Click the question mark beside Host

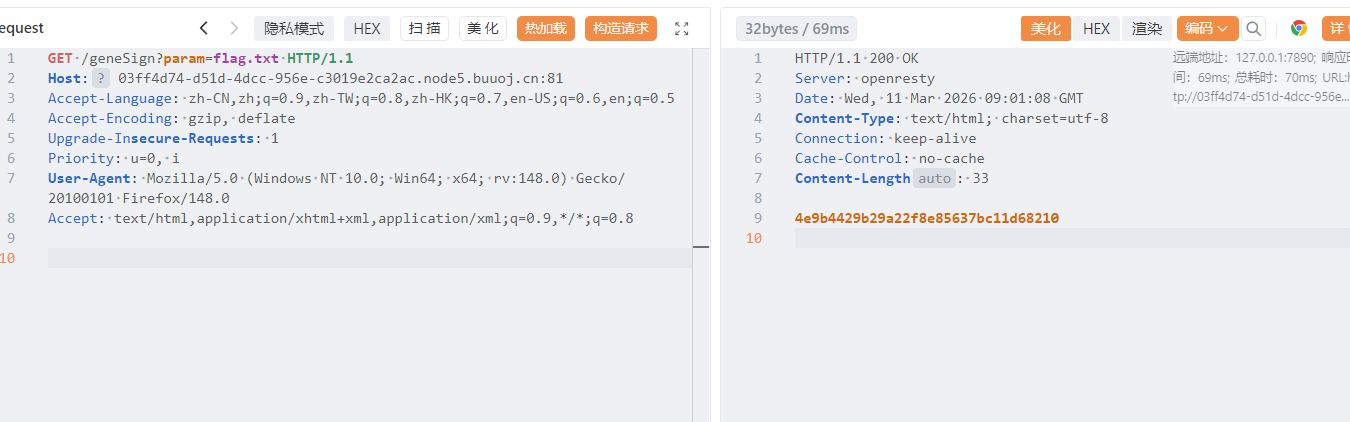coord(102,78)
